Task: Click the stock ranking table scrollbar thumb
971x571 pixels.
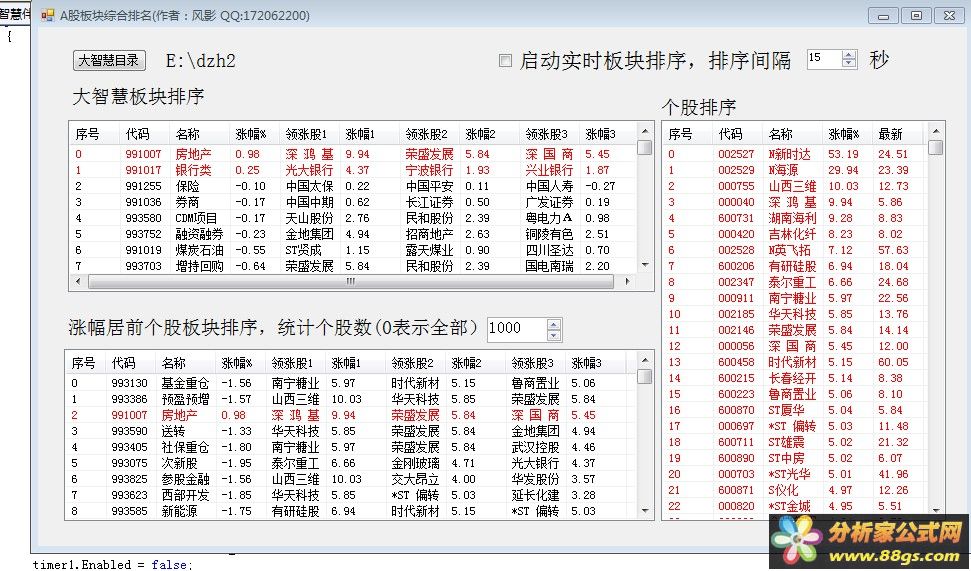Action: [x=936, y=147]
